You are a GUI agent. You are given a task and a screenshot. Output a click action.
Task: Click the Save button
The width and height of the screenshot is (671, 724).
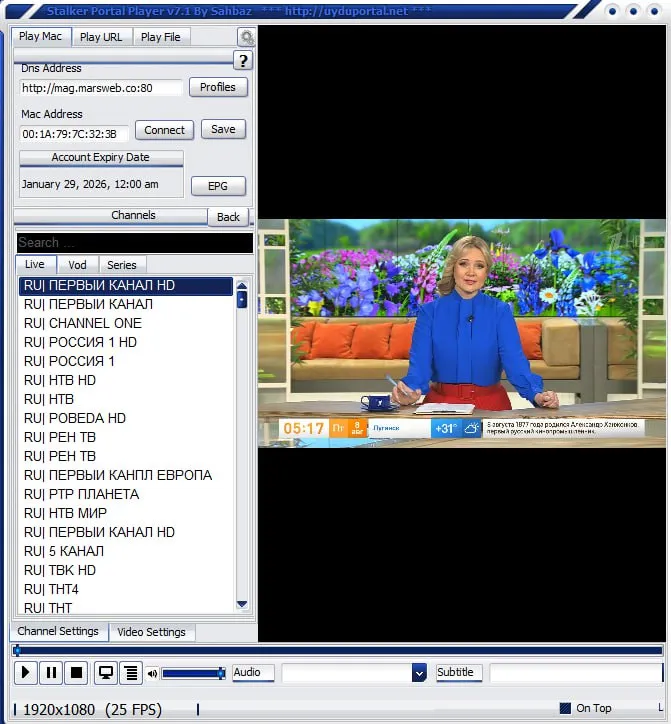coord(223,129)
